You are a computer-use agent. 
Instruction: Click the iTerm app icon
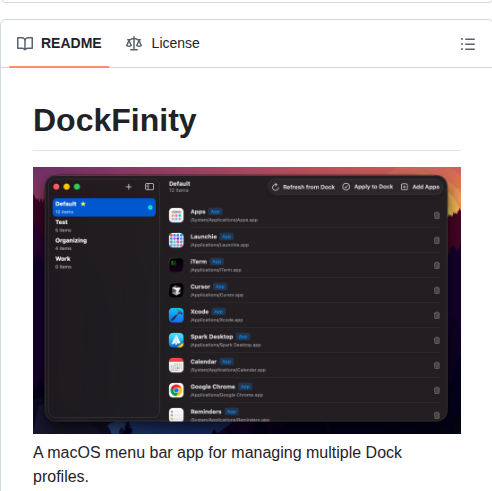pyautogui.click(x=176, y=265)
